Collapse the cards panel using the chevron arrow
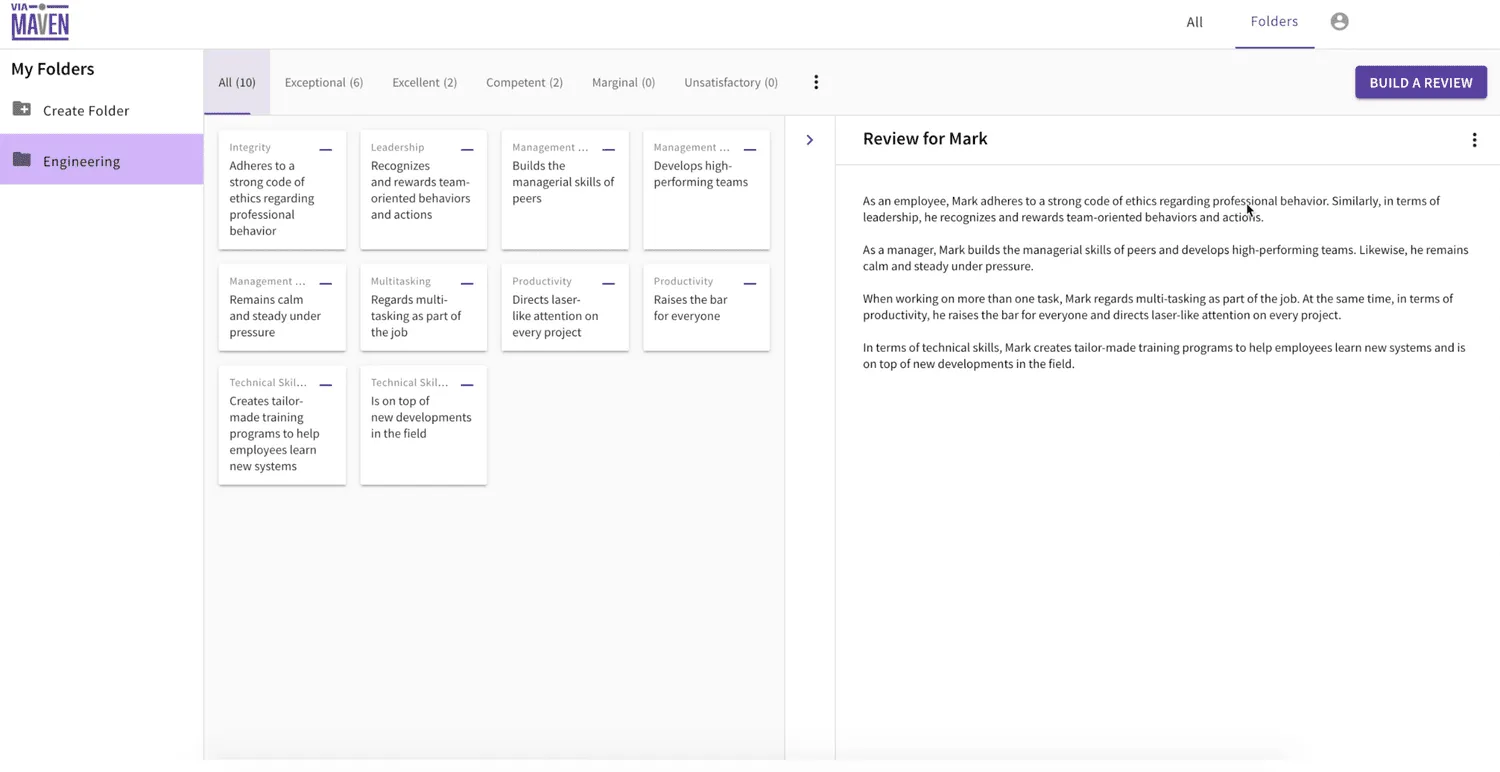The height and width of the screenshot is (772, 1500). (x=809, y=140)
